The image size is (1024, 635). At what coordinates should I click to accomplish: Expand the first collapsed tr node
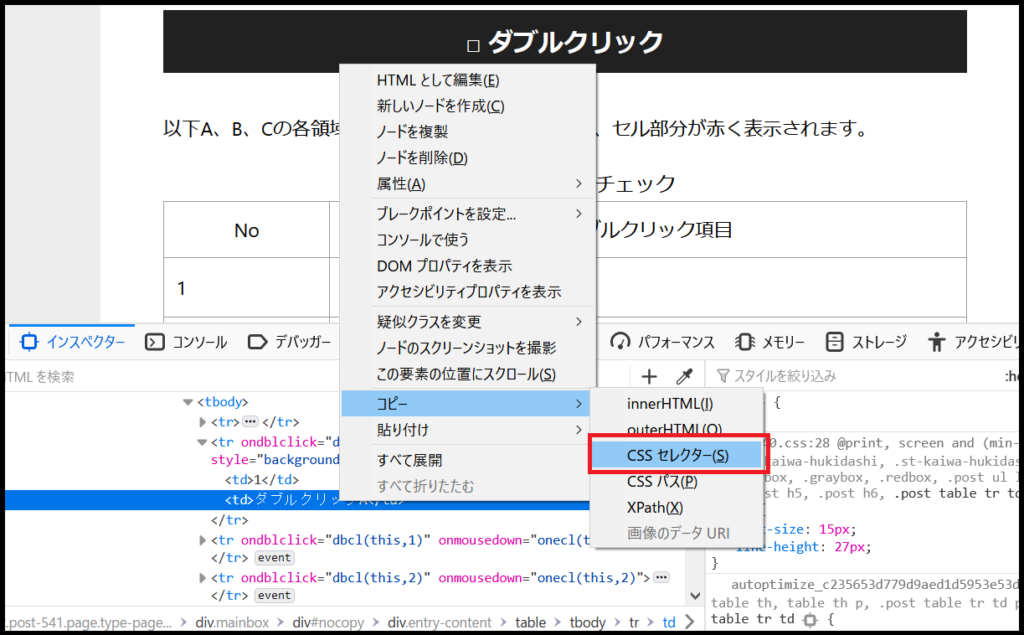click(202, 422)
